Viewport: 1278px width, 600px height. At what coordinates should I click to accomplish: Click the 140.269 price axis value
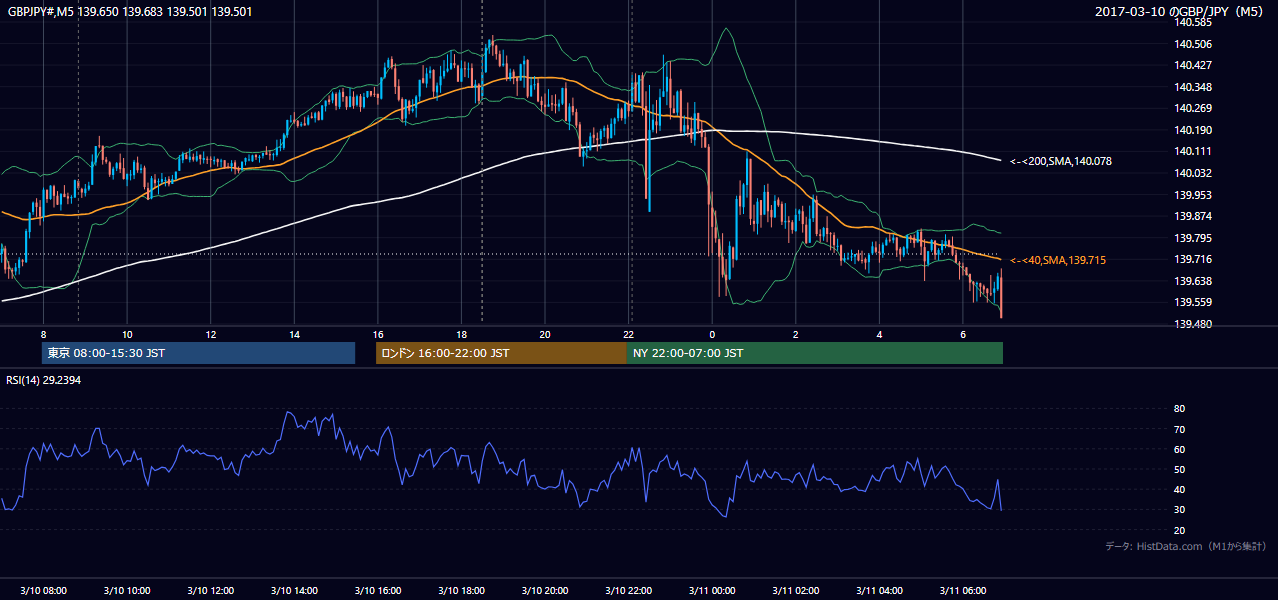(1194, 108)
